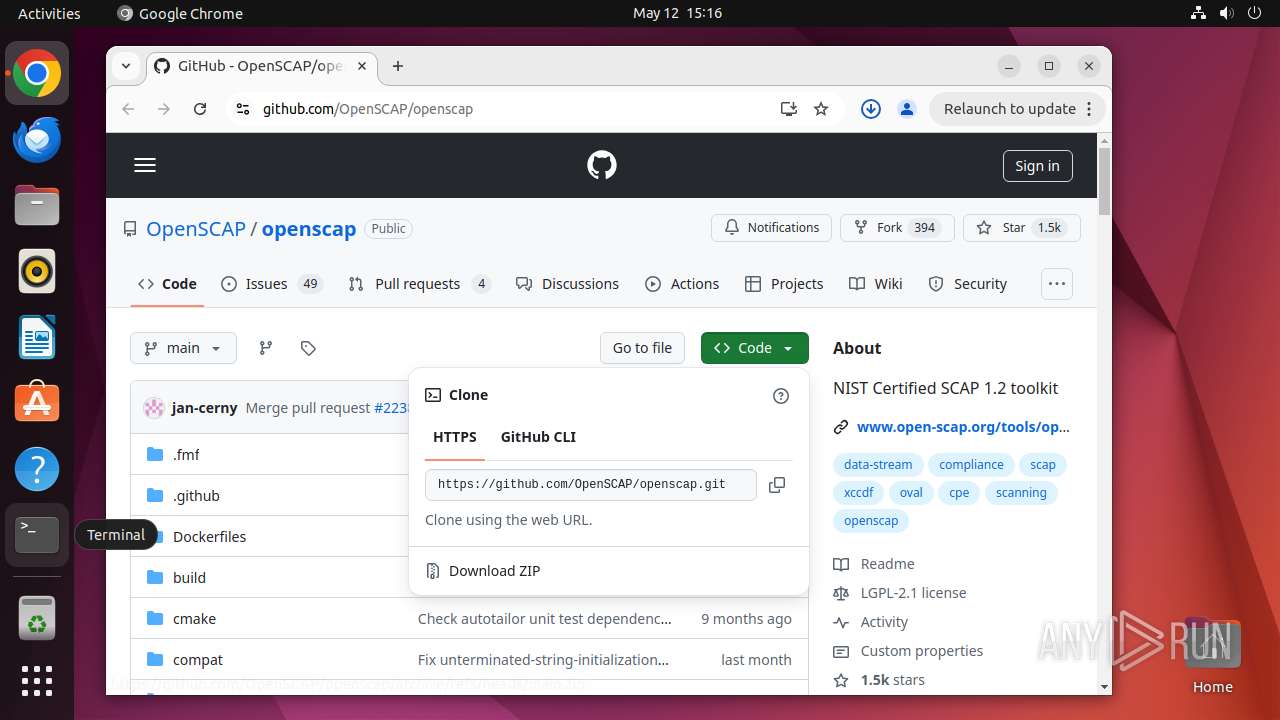Bookmark this page with the star icon
Image resolution: width=1280 pixels, height=720 pixels.
(821, 109)
